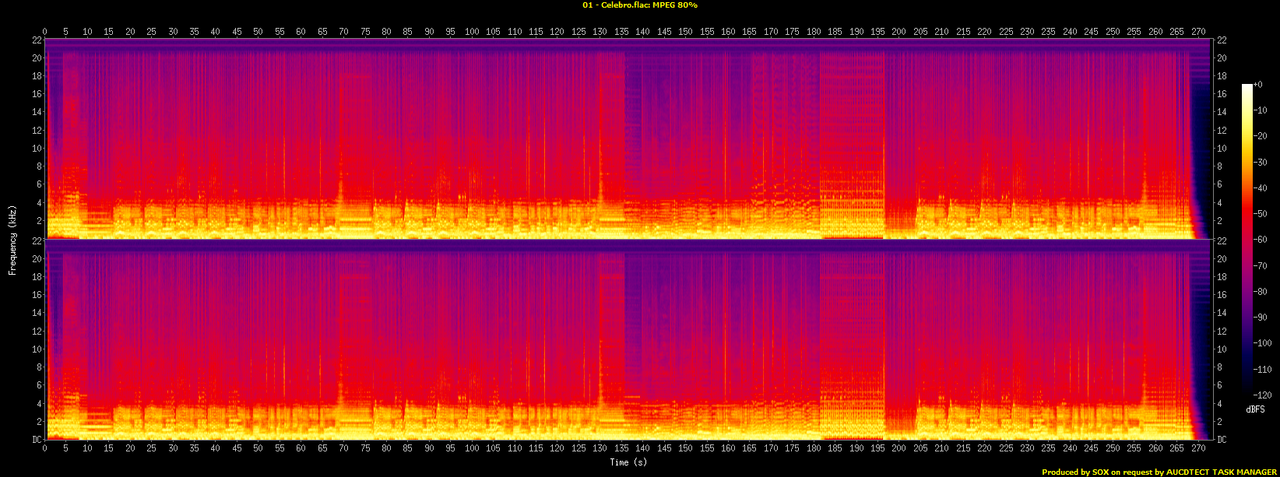Screen dimensions: 1280x477
Task: Click the lower channel spectrogram
Action: point(627,339)
